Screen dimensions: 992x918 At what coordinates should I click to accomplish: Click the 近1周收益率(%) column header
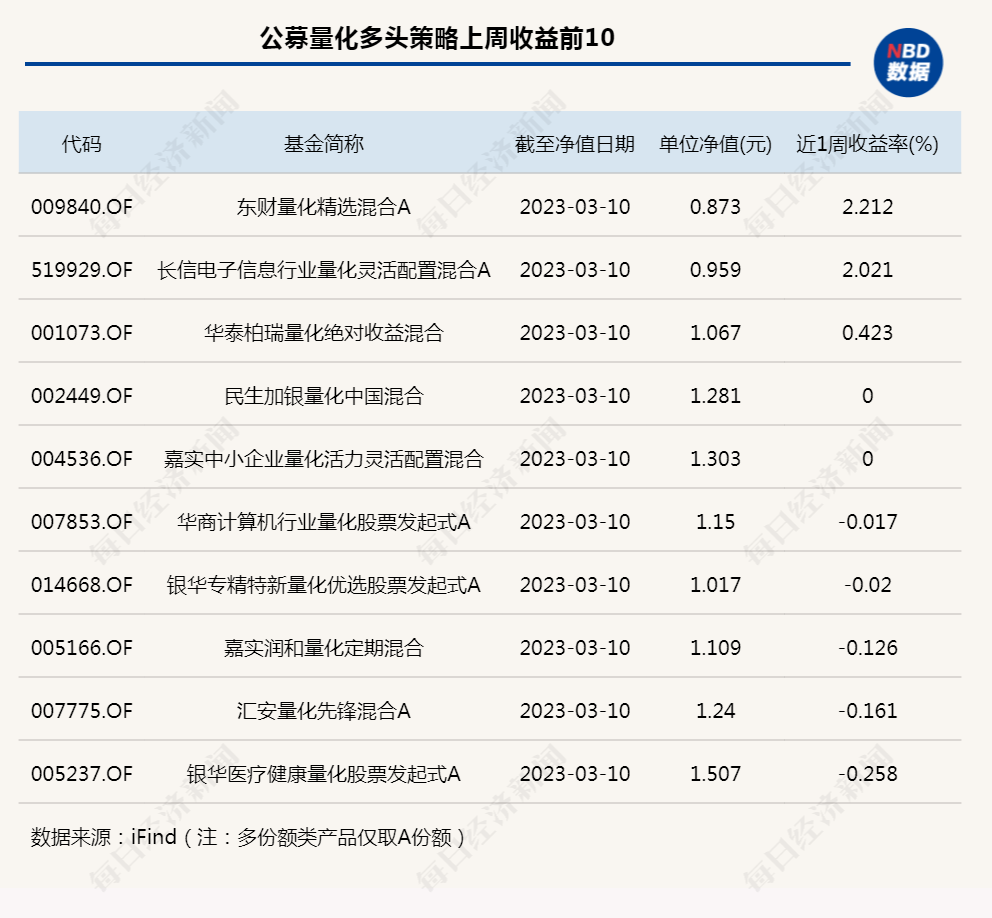867,144
